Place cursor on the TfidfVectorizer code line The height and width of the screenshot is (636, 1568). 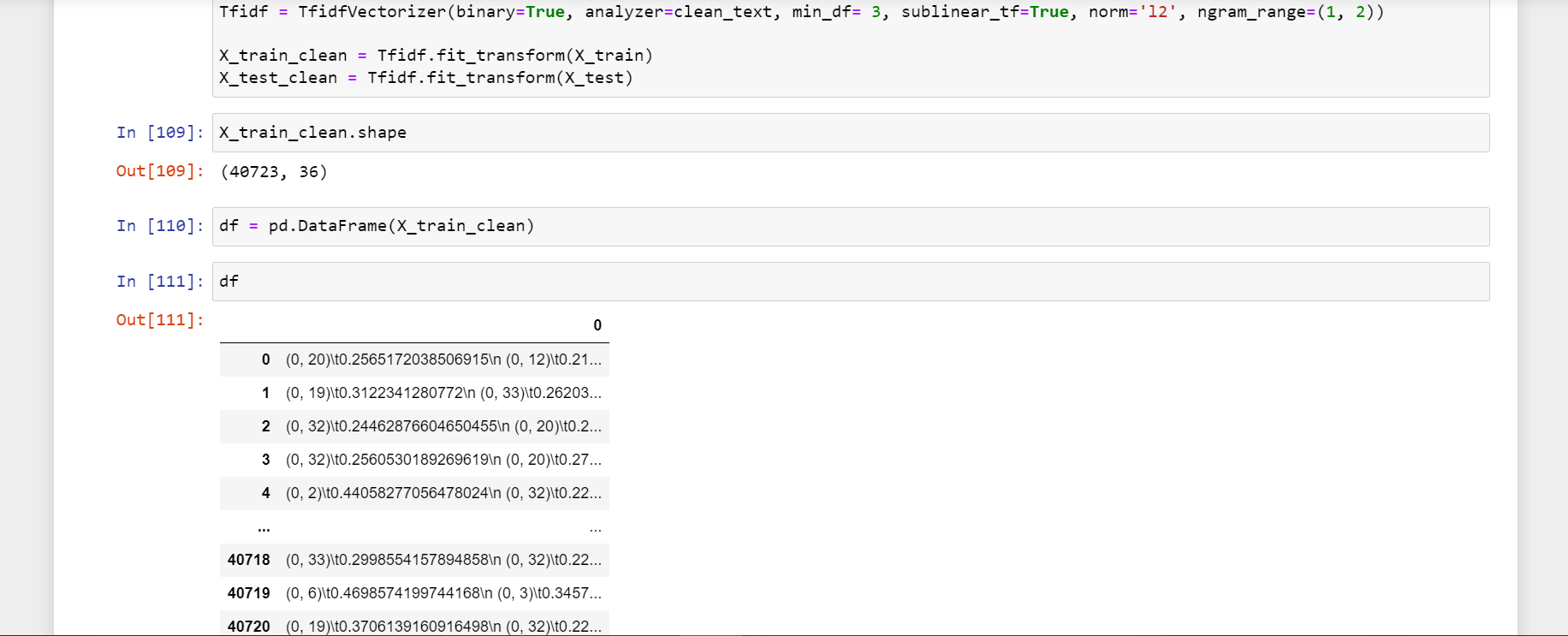coord(800,12)
